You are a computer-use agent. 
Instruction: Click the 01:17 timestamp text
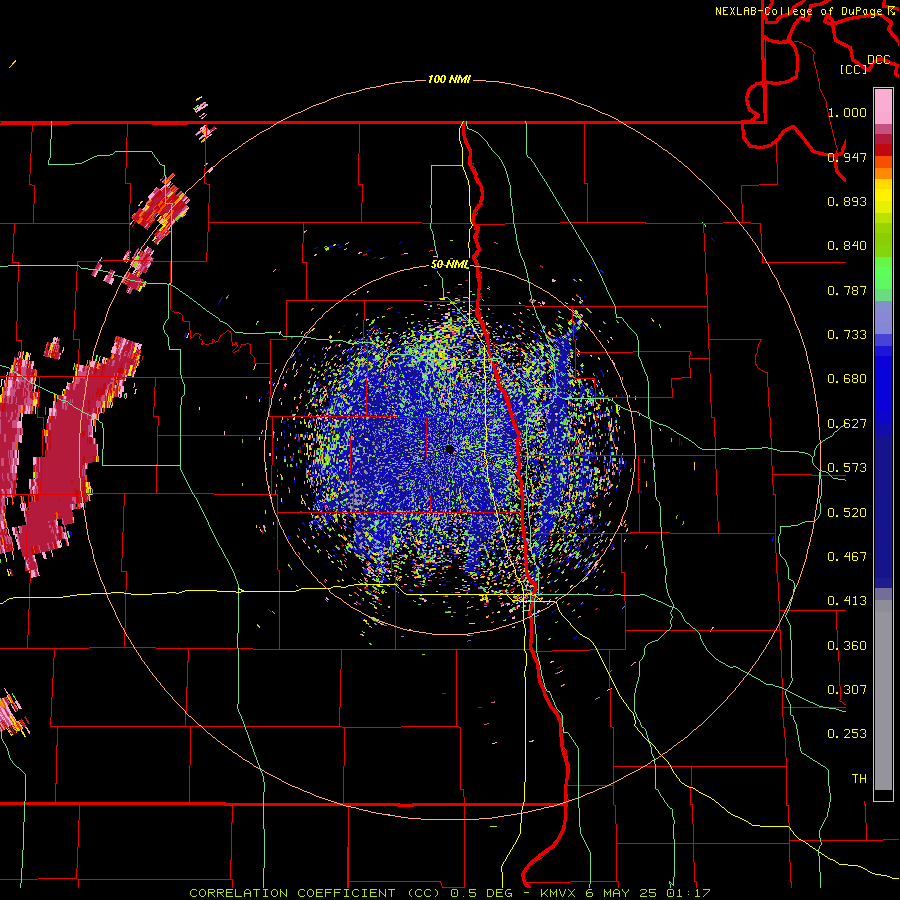pyautogui.click(x=689, y=893)
